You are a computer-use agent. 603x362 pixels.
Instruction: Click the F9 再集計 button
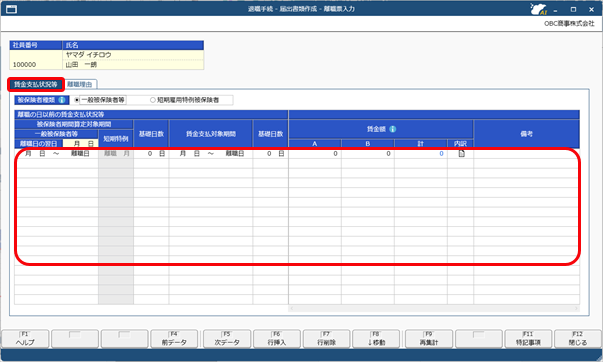[429, 339]
